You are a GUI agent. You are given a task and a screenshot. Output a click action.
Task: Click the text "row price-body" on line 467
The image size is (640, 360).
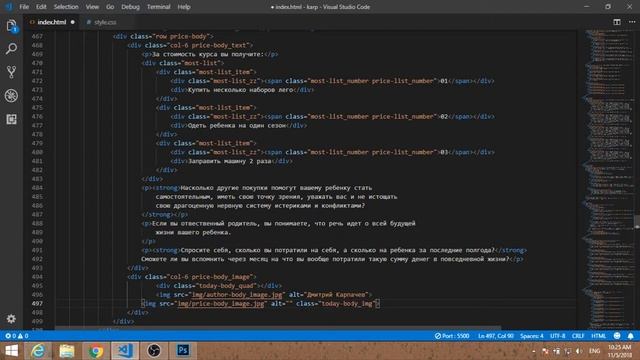click(x=181, y=36)
